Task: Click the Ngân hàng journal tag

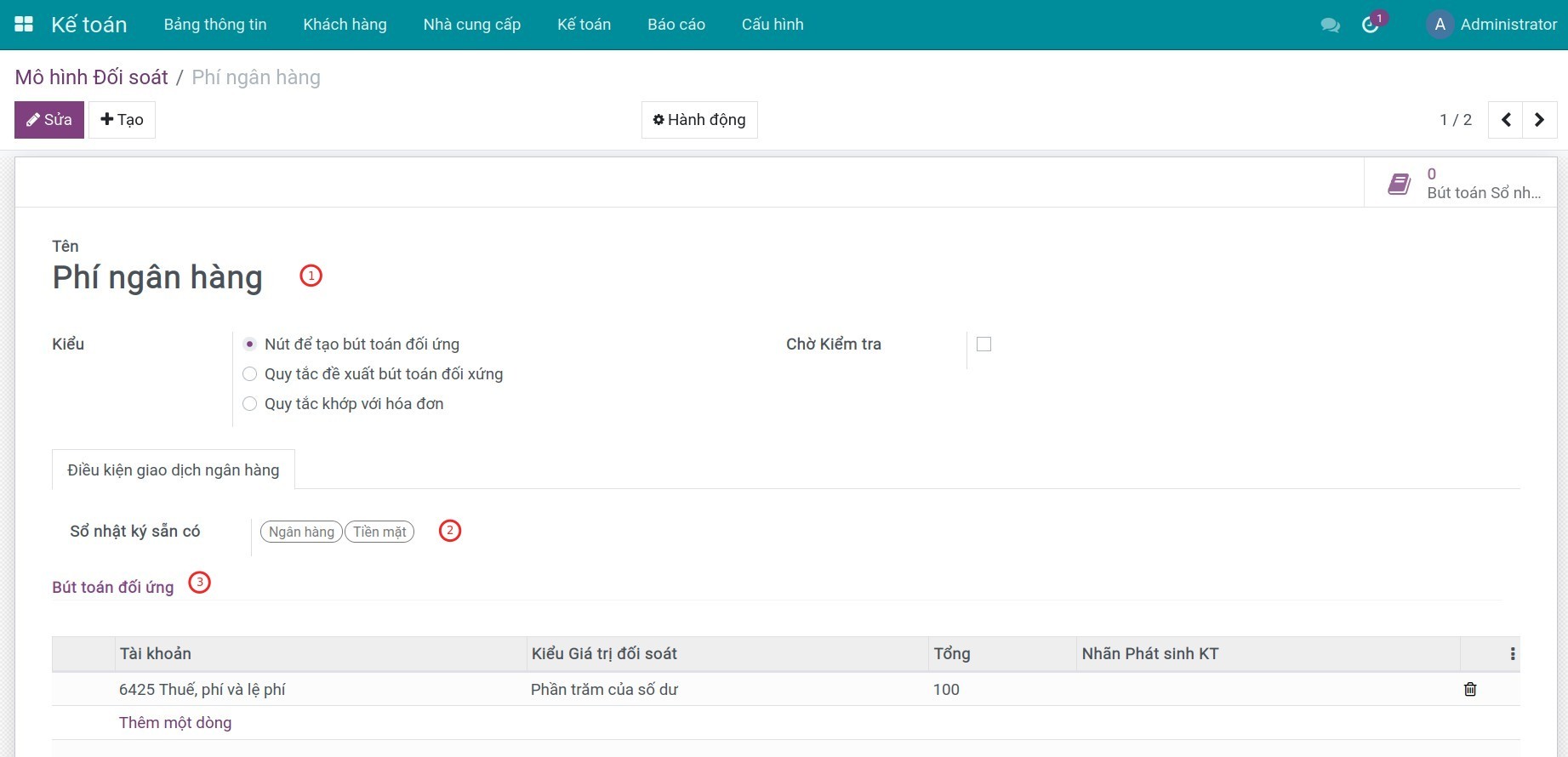Action: click(301, 532)
